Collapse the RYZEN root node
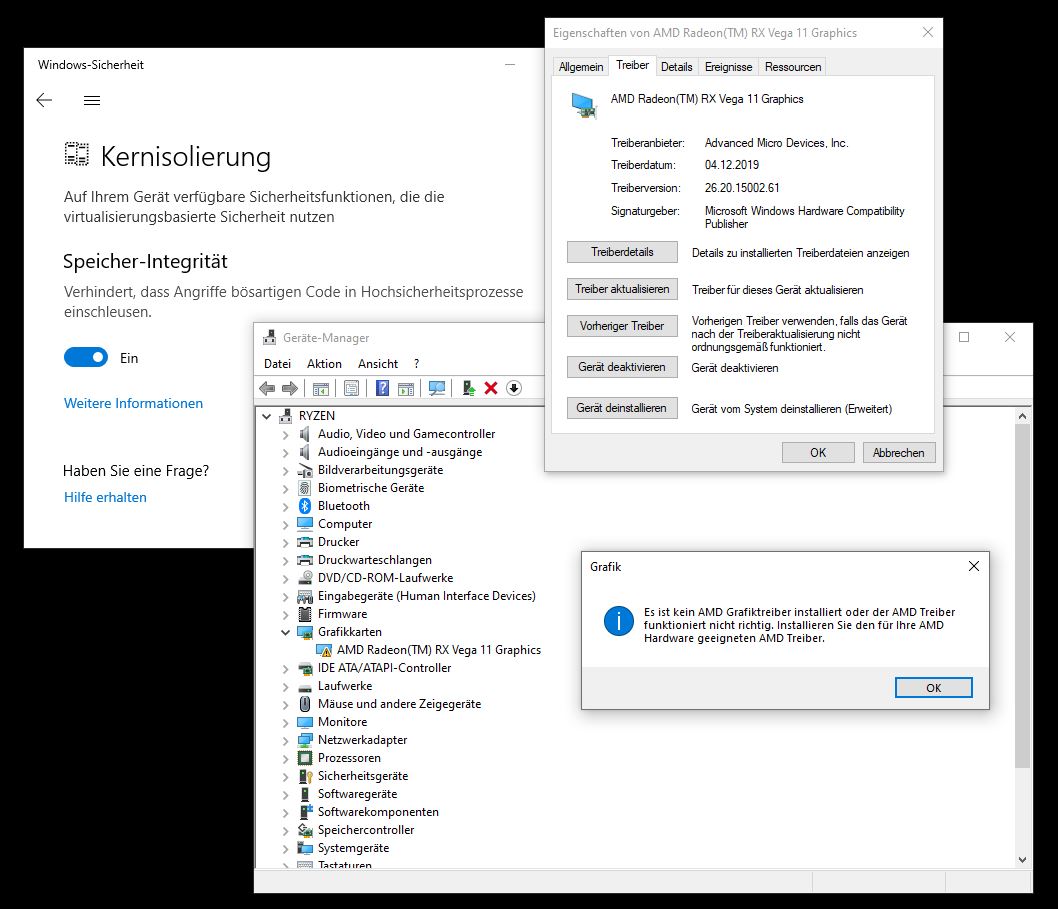 (267, 416)
